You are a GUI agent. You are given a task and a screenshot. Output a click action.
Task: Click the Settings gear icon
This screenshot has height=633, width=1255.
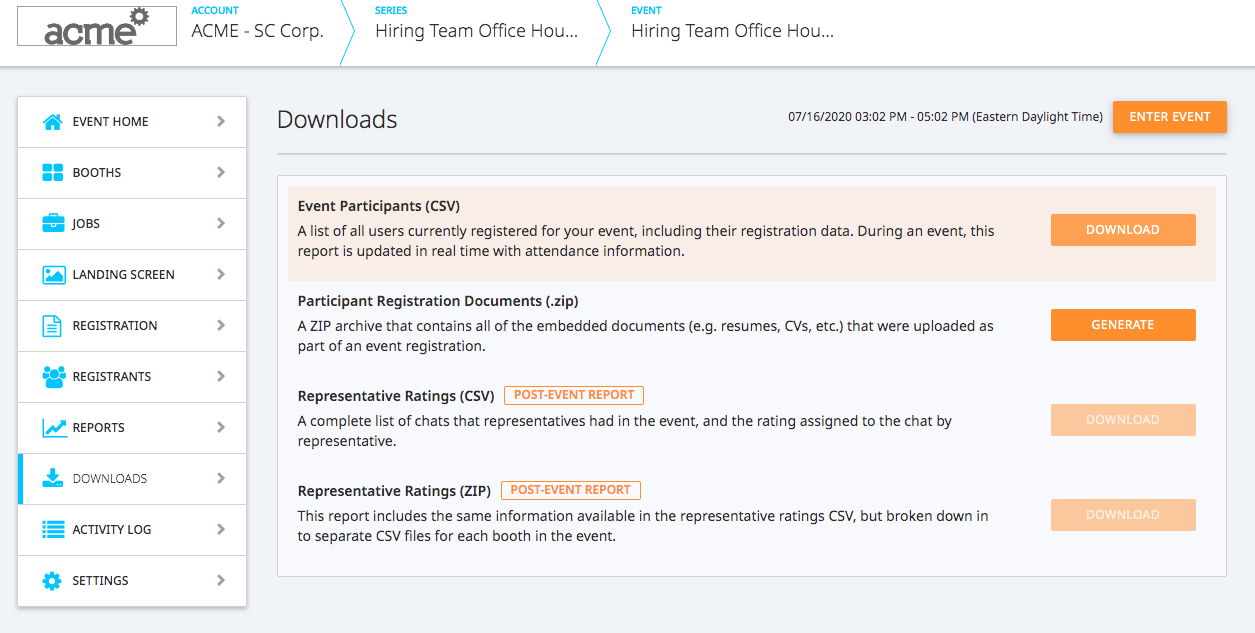pos(53,581)
